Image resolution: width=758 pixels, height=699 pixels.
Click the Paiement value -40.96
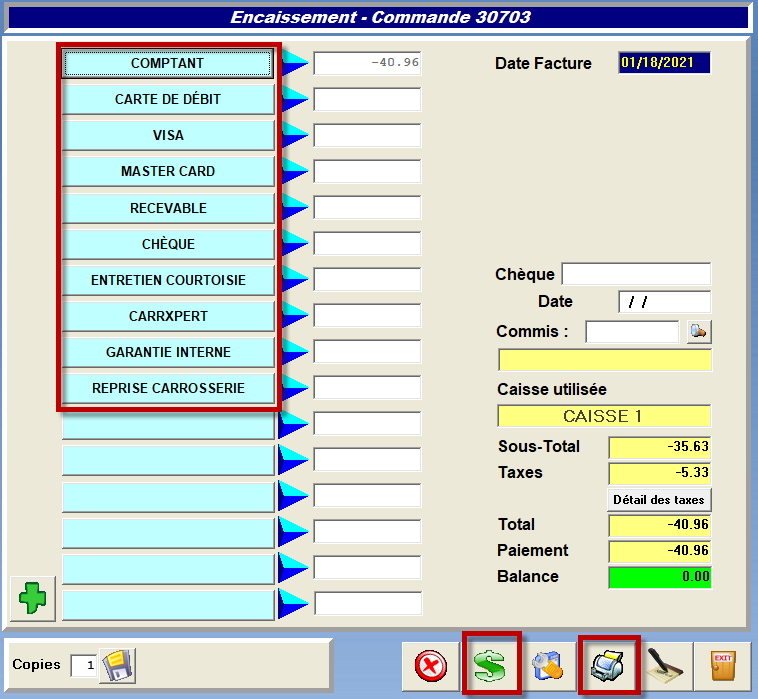click(x=660, y=552)
